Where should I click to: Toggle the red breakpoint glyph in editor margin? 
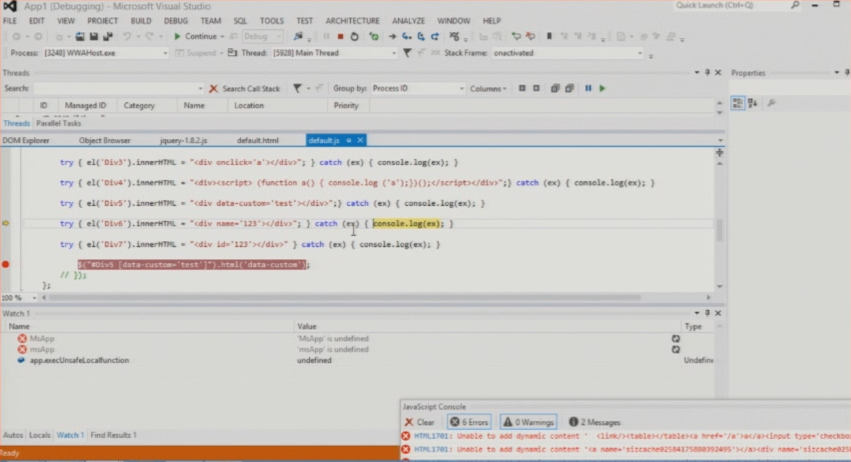(5, 264)
